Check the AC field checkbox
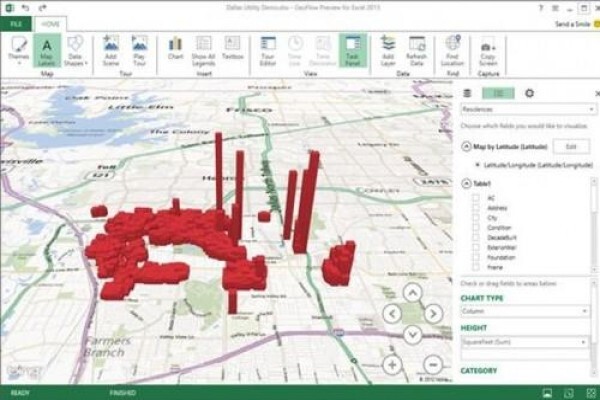This screenshot has width=600, height=400. click(476, 198)
